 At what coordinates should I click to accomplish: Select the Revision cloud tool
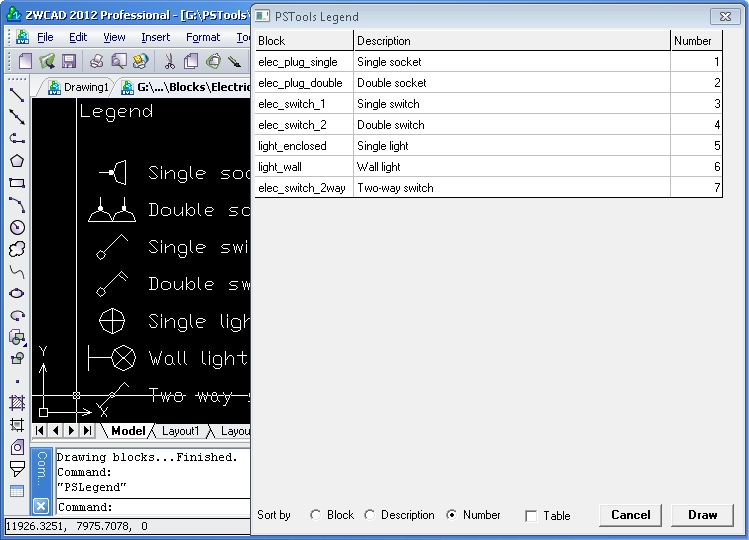tap(17, 249)
